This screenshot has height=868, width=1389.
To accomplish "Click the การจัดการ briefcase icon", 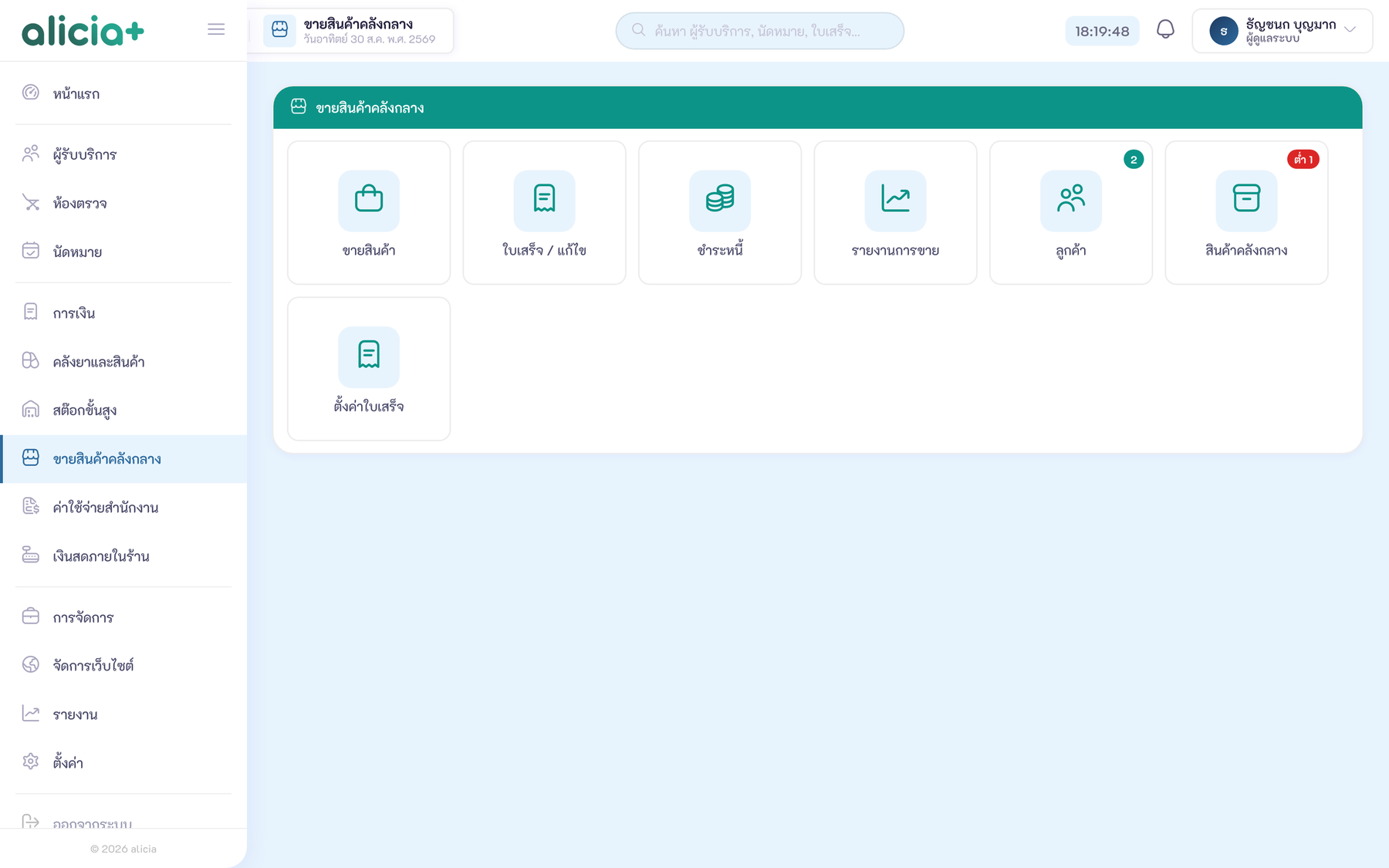I will (31, 616).
